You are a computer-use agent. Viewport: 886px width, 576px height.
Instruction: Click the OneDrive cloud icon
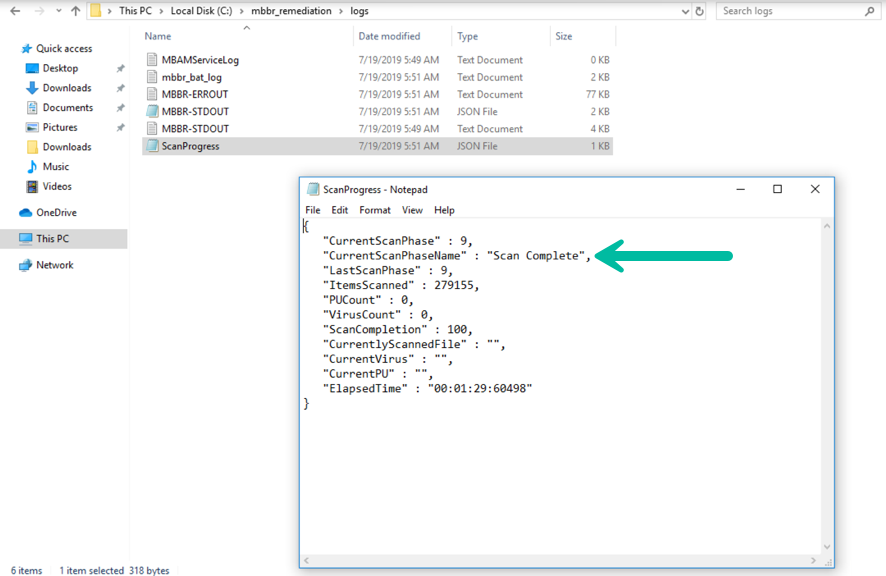click(x=25, y=213)
